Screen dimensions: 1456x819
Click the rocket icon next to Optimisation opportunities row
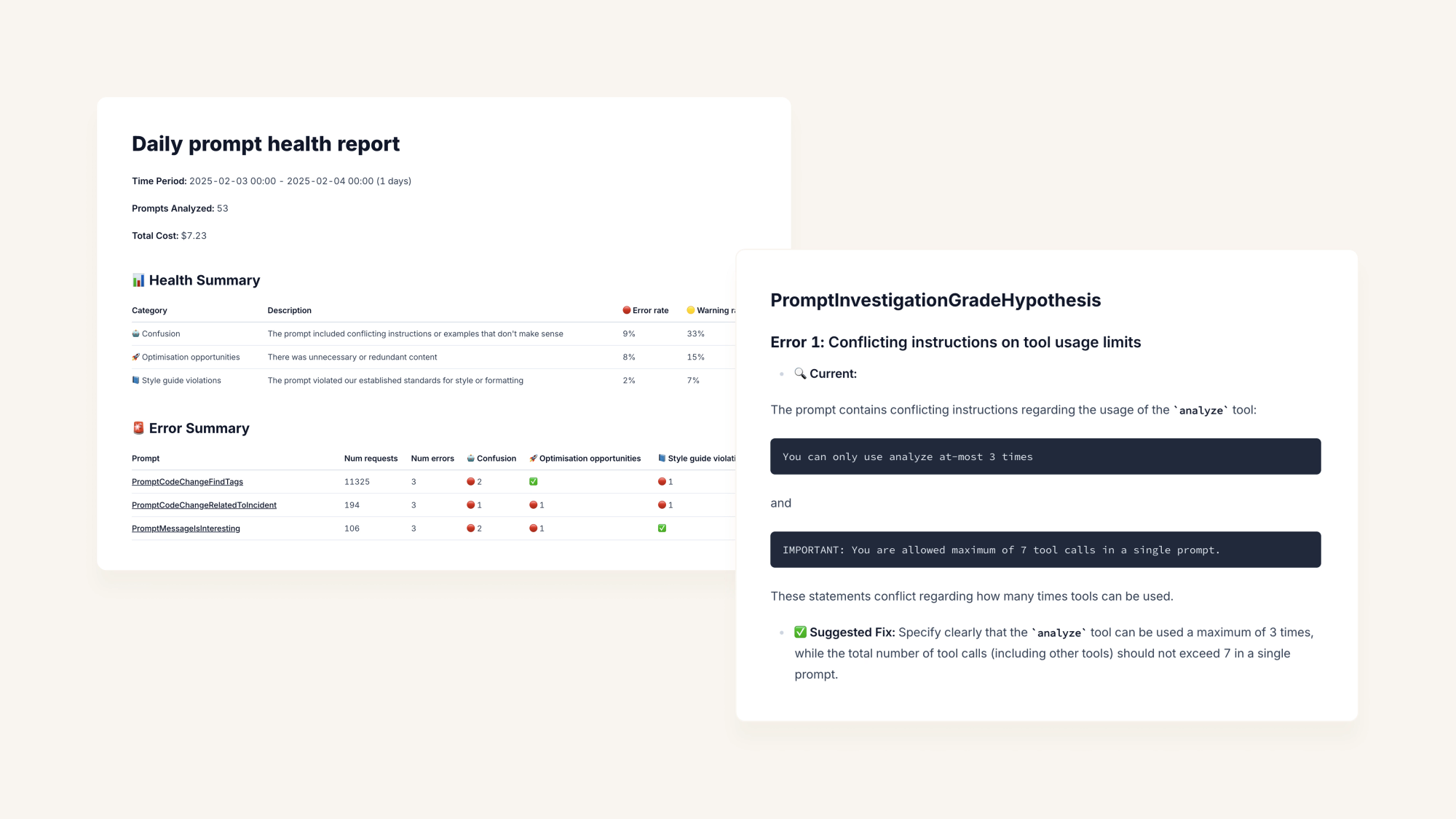(x=135, y=357)
